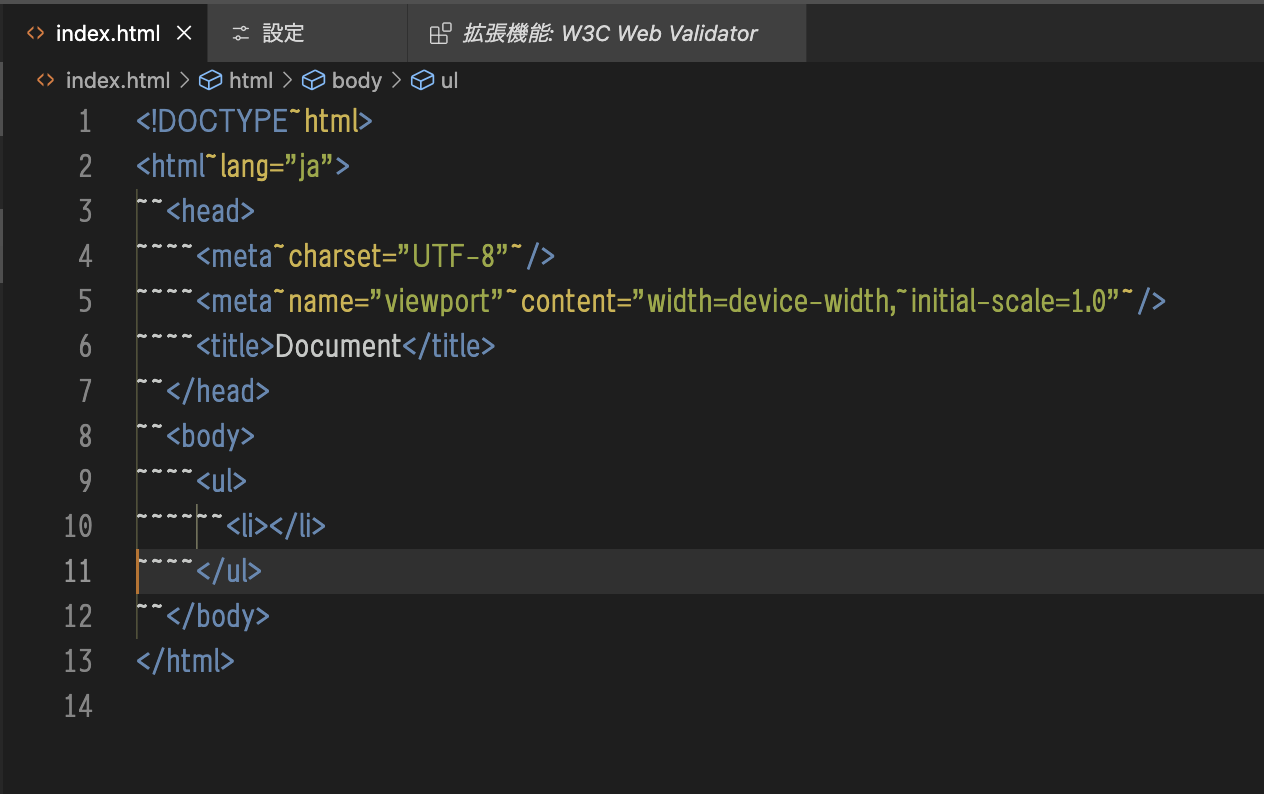This screenshot has height=794, width=1264.
Task: Close the index.html editor tab
Action: click(x=184, y=33)
